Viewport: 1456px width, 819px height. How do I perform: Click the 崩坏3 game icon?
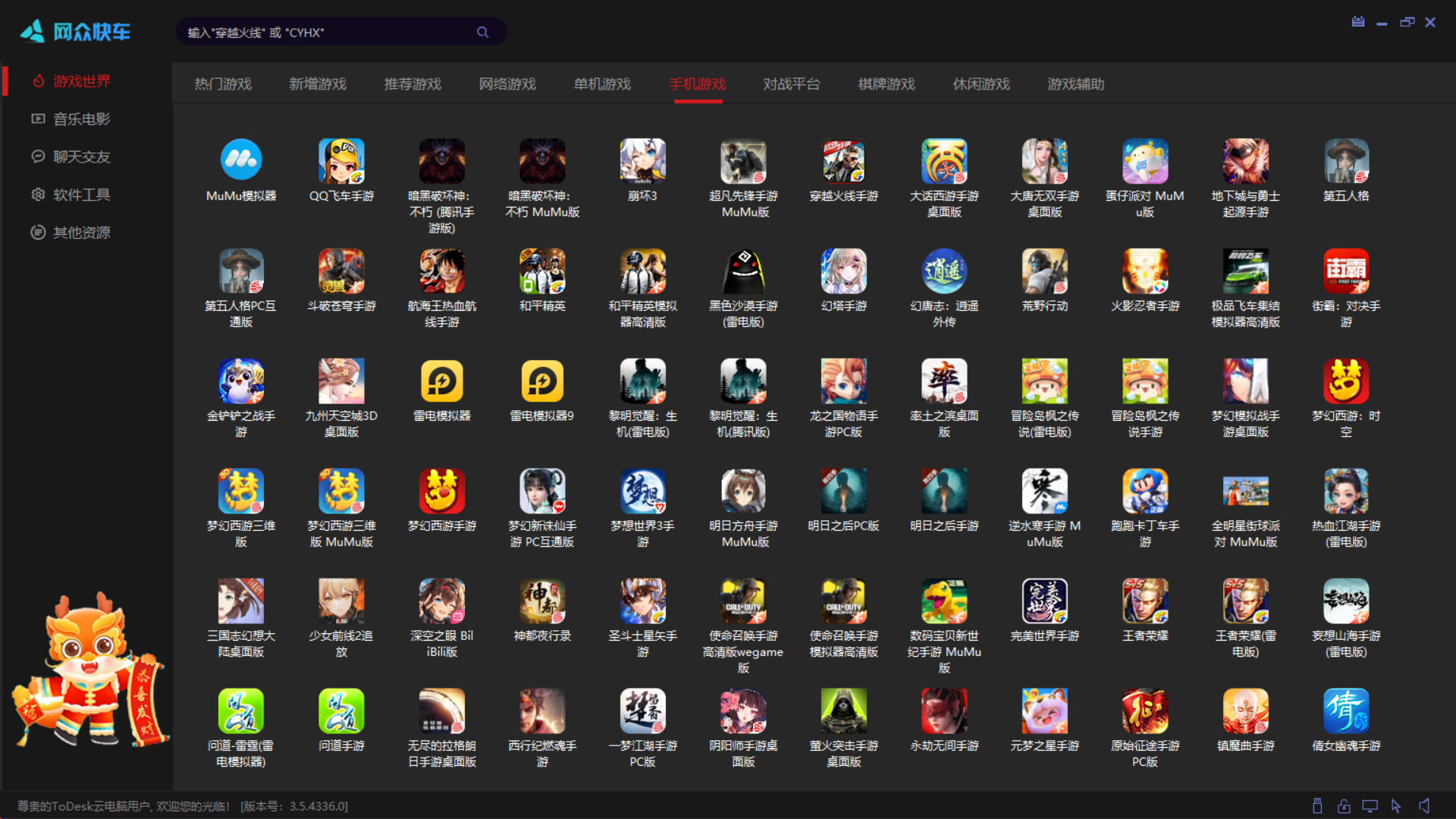642,161
